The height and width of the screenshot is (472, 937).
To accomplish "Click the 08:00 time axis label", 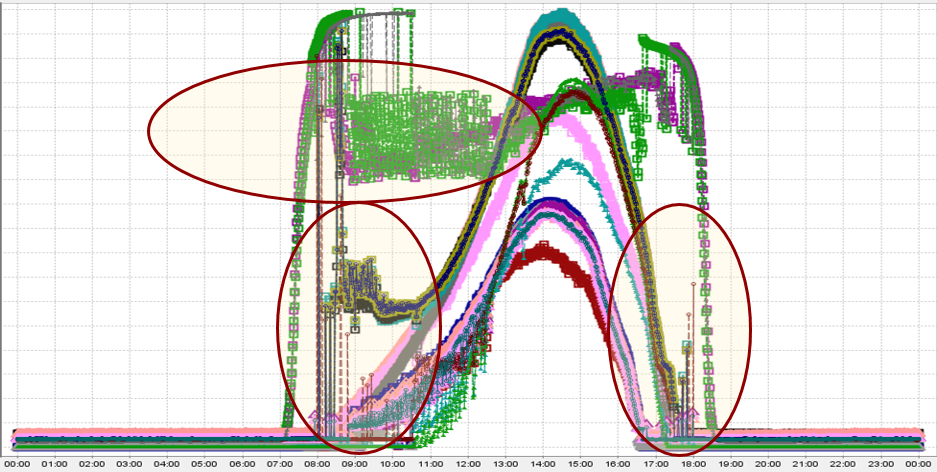I will point(318,464).
